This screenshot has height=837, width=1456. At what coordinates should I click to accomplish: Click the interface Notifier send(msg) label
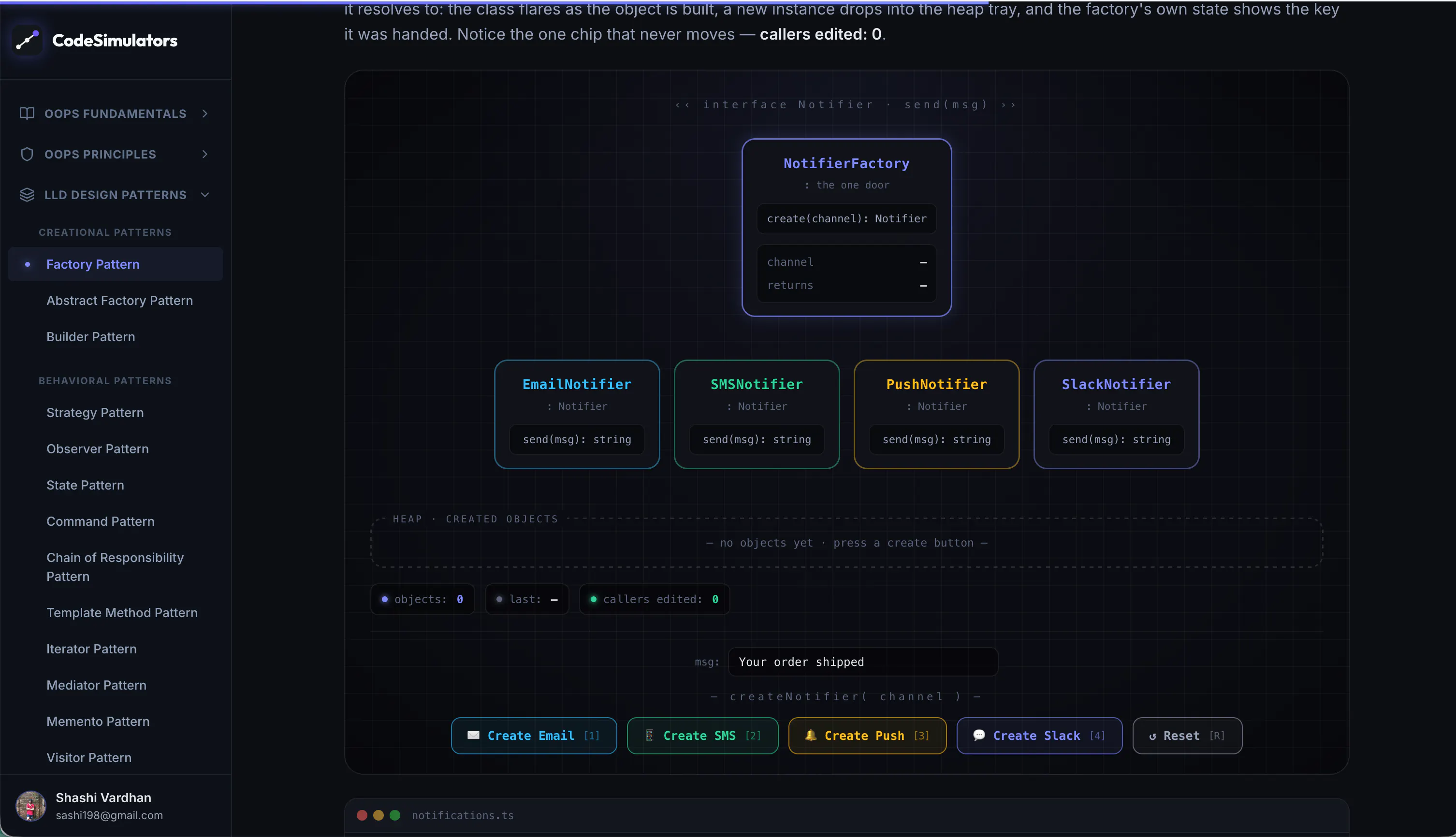846,104
